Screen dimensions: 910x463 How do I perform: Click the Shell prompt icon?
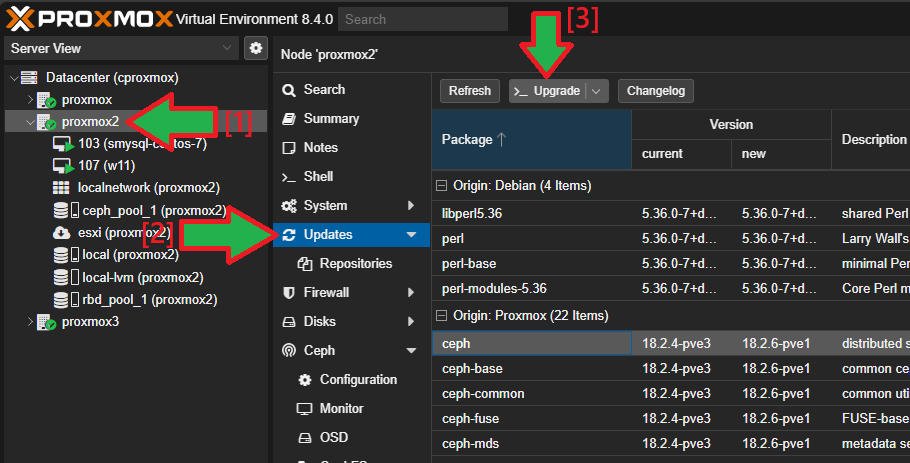(x=288, y=177)
